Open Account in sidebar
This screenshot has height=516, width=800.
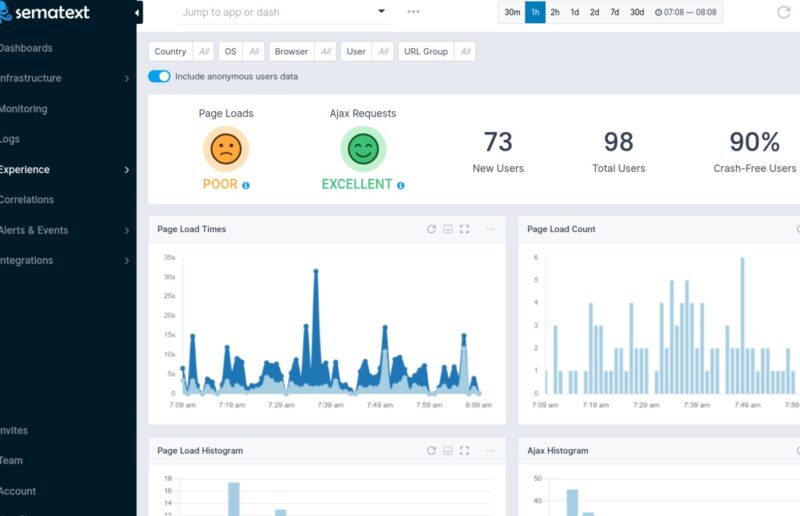pyautogui.click(x=18, y=491)
